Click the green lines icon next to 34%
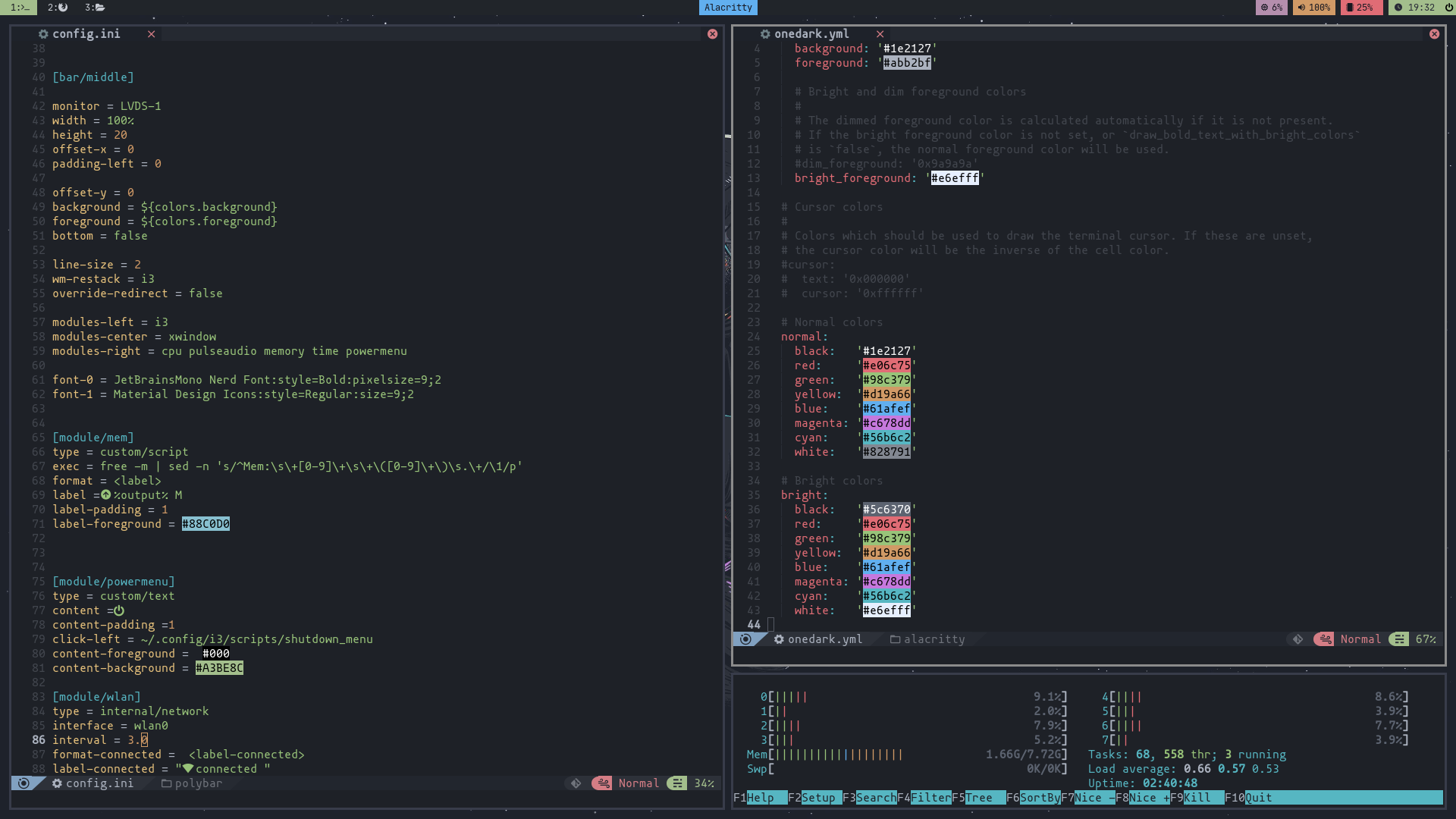 pyautogui.click(x=676, y=783)
